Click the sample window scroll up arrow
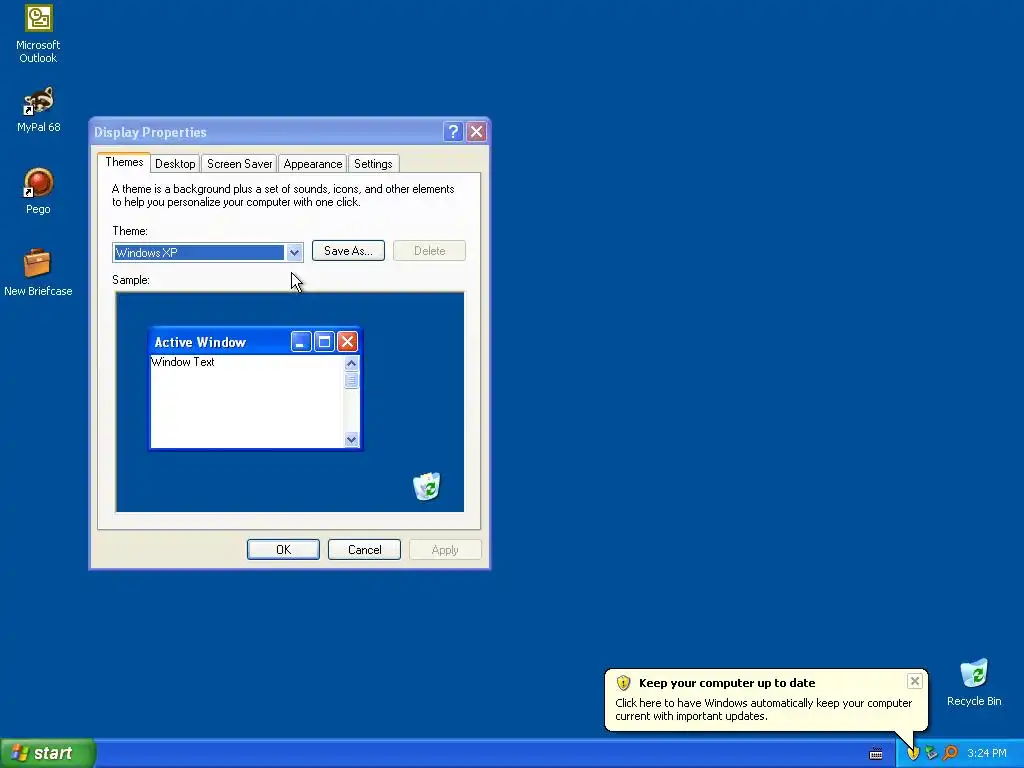This screenshot has height=768, width=1024. coord(351,363)
